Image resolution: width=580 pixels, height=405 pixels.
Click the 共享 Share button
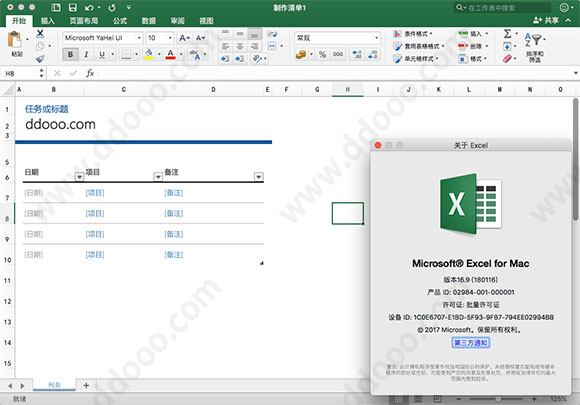click(546, 20)
